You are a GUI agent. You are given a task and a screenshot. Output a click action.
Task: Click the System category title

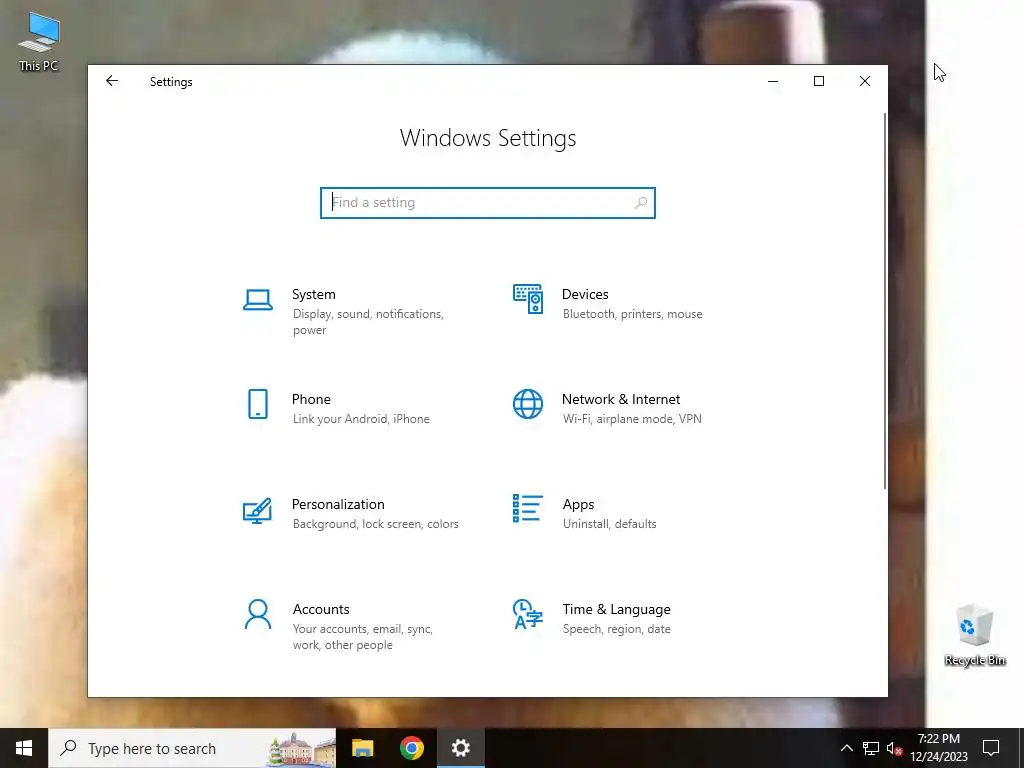click(313, 295)
